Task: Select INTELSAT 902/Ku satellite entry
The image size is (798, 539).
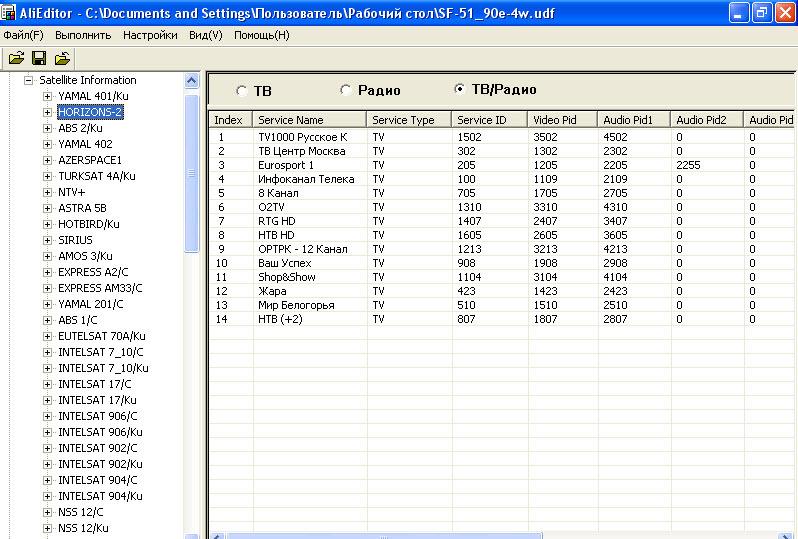Action: click(x=100, y=464)
